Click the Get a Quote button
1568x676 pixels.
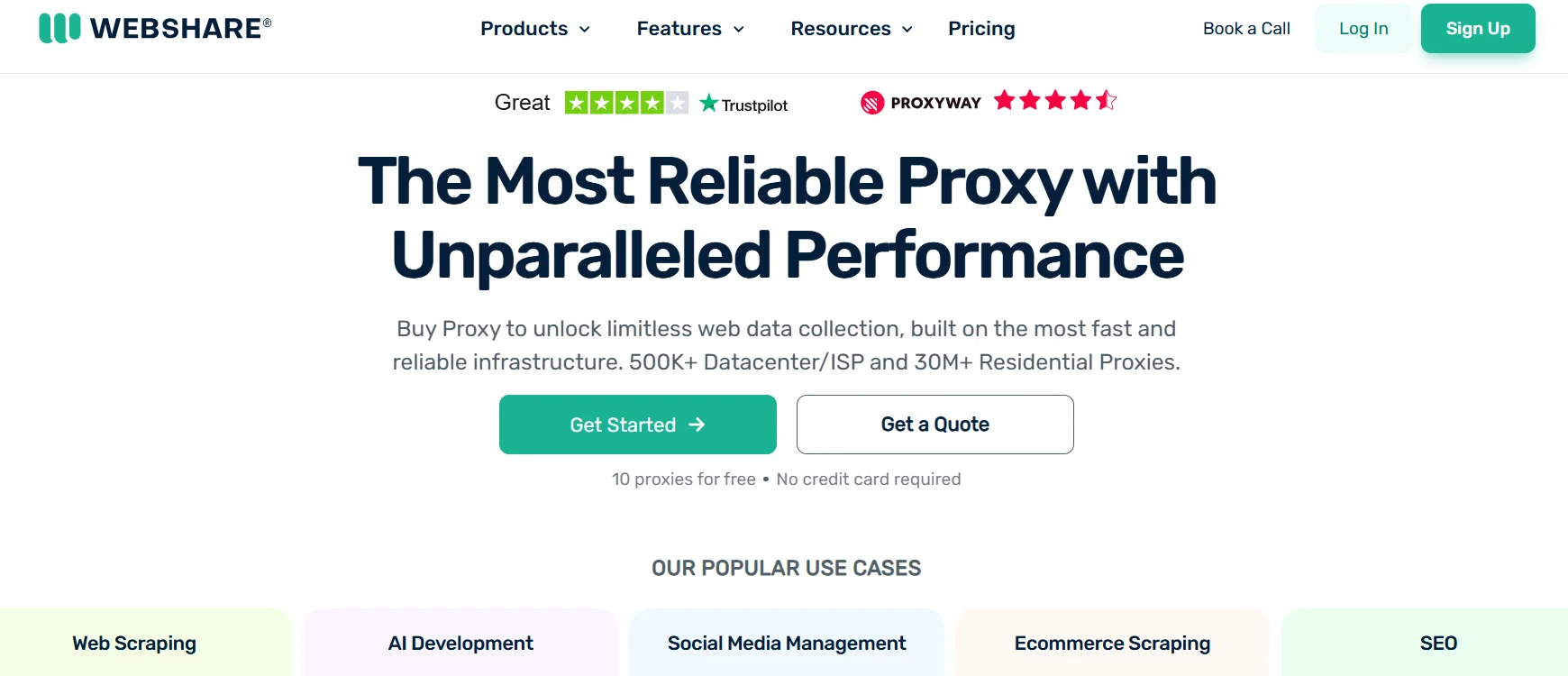coord(934,425)
